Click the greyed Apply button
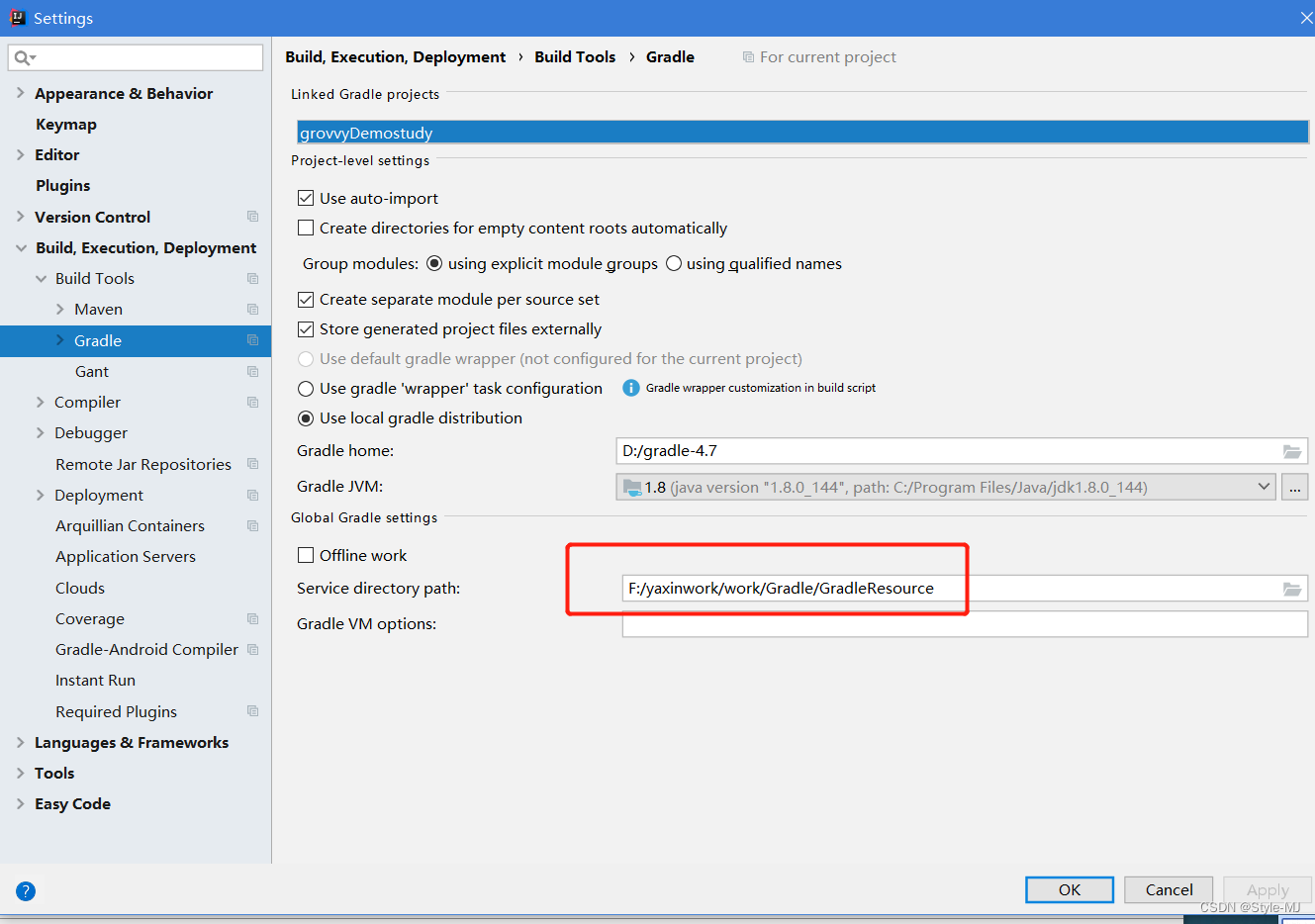1315x924 pixels. coord(1268,889)
